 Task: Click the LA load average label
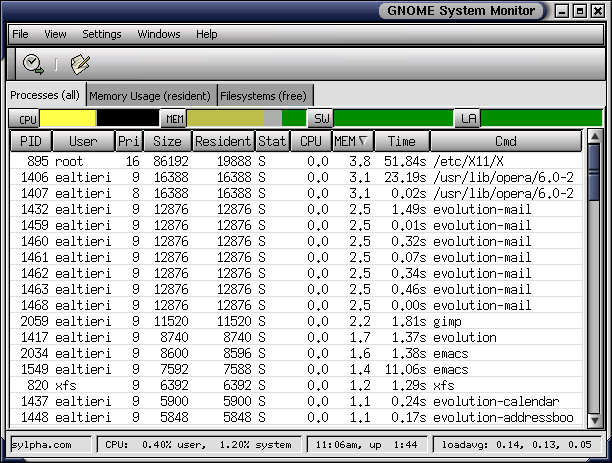tap(467, 119)
